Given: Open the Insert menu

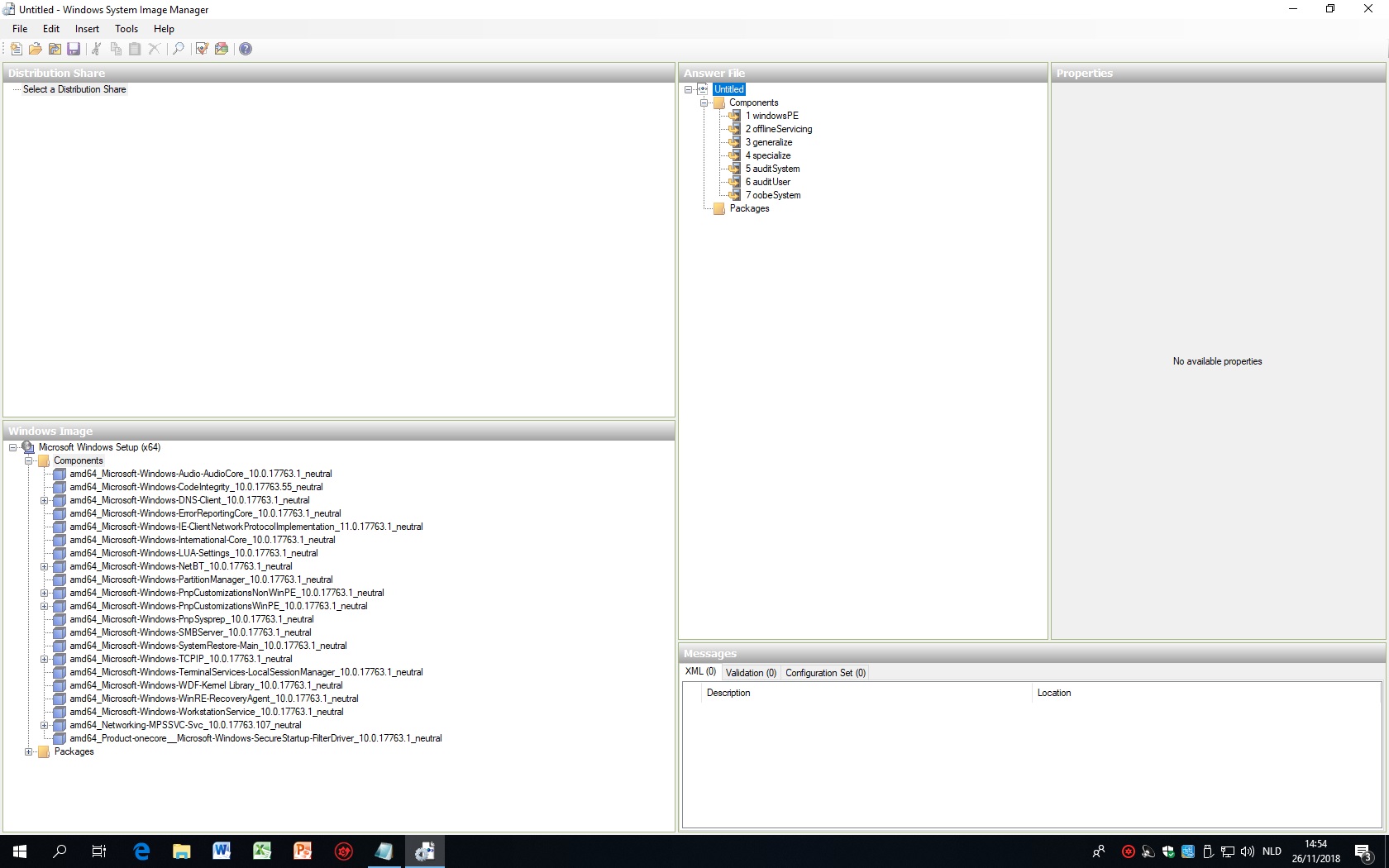Looking at the screenshot, I should (87, 29).
